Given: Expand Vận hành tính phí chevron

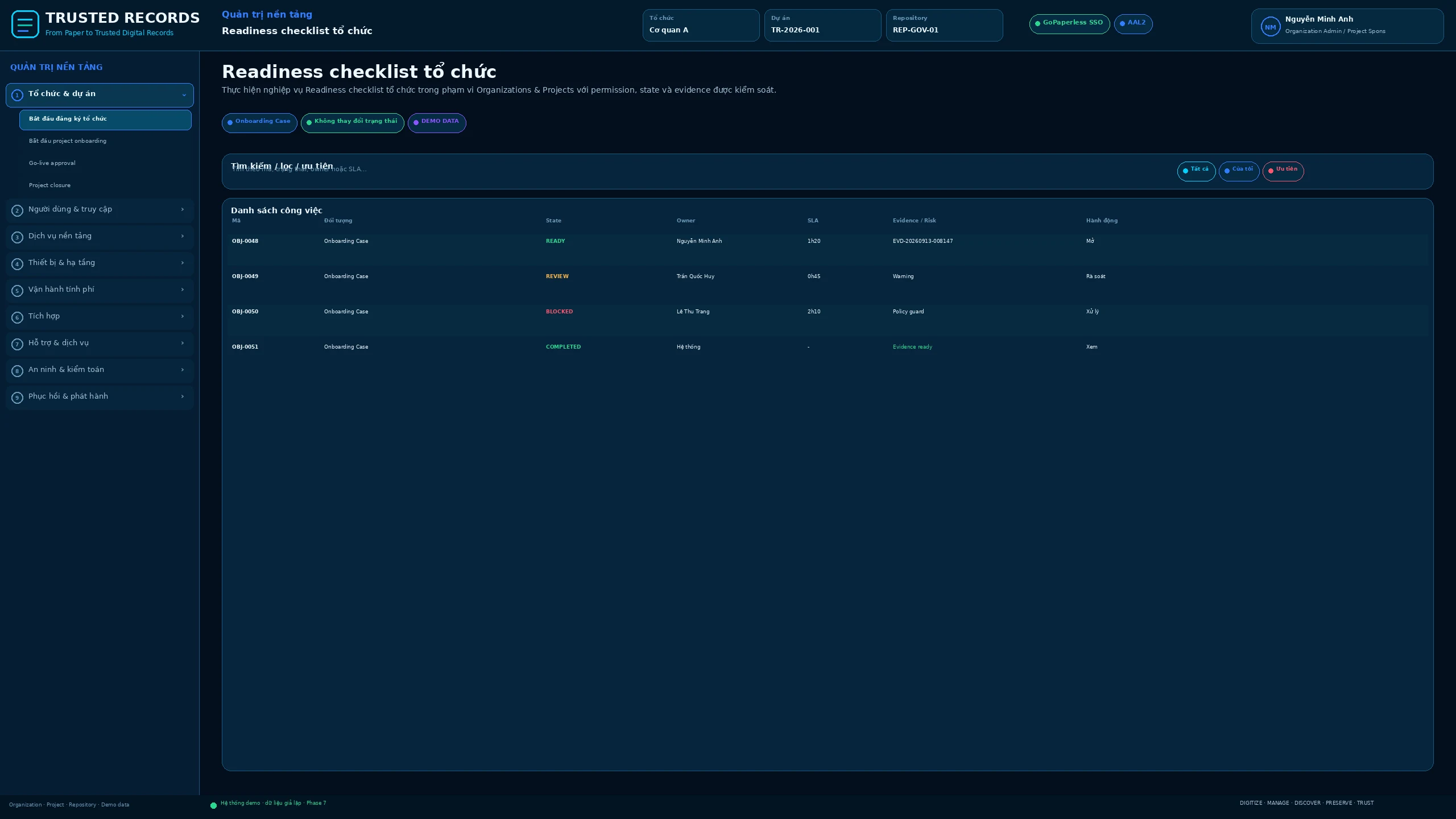Looking at the screenshot, I should tap(183, 289).
